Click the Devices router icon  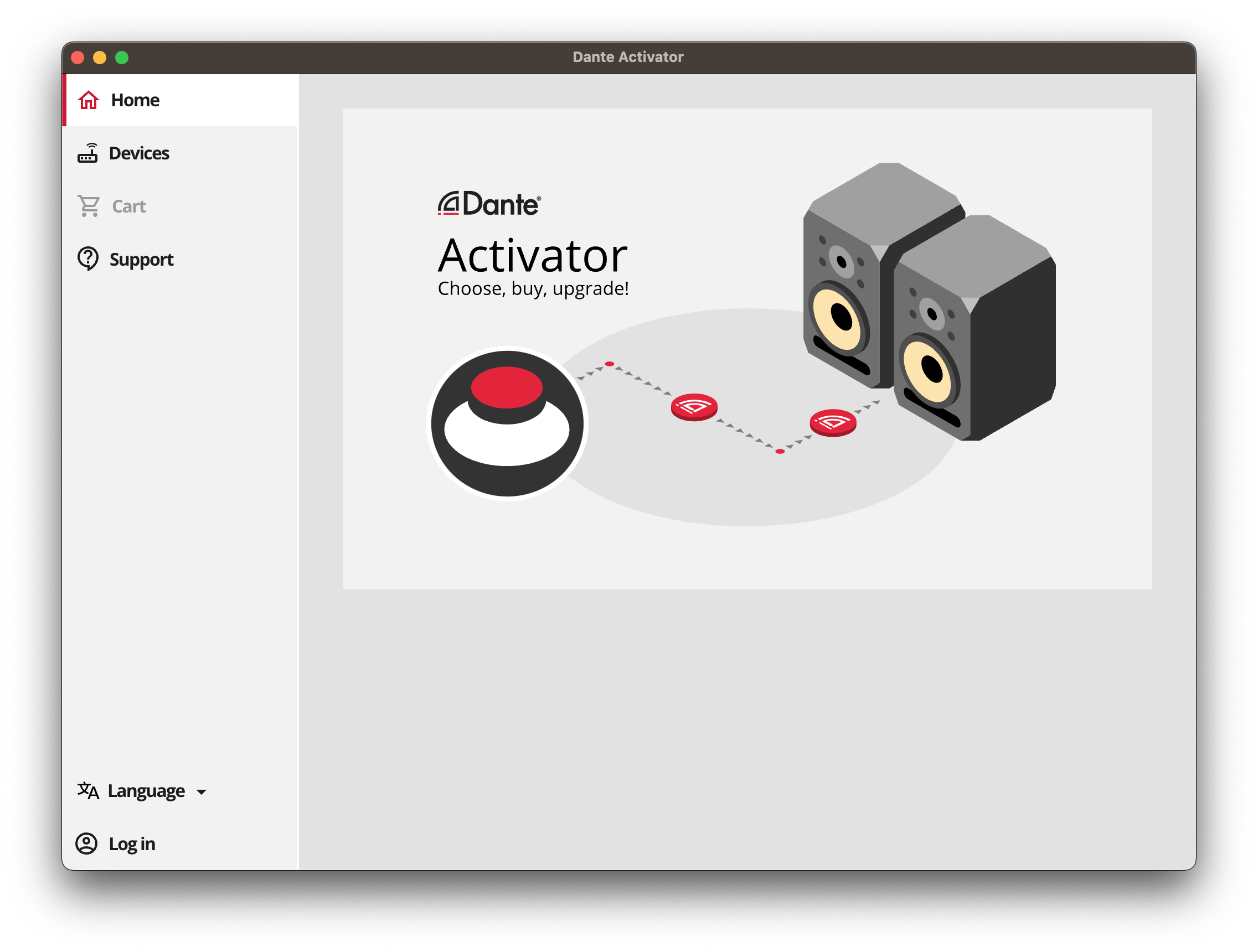(x=87, y=153)
